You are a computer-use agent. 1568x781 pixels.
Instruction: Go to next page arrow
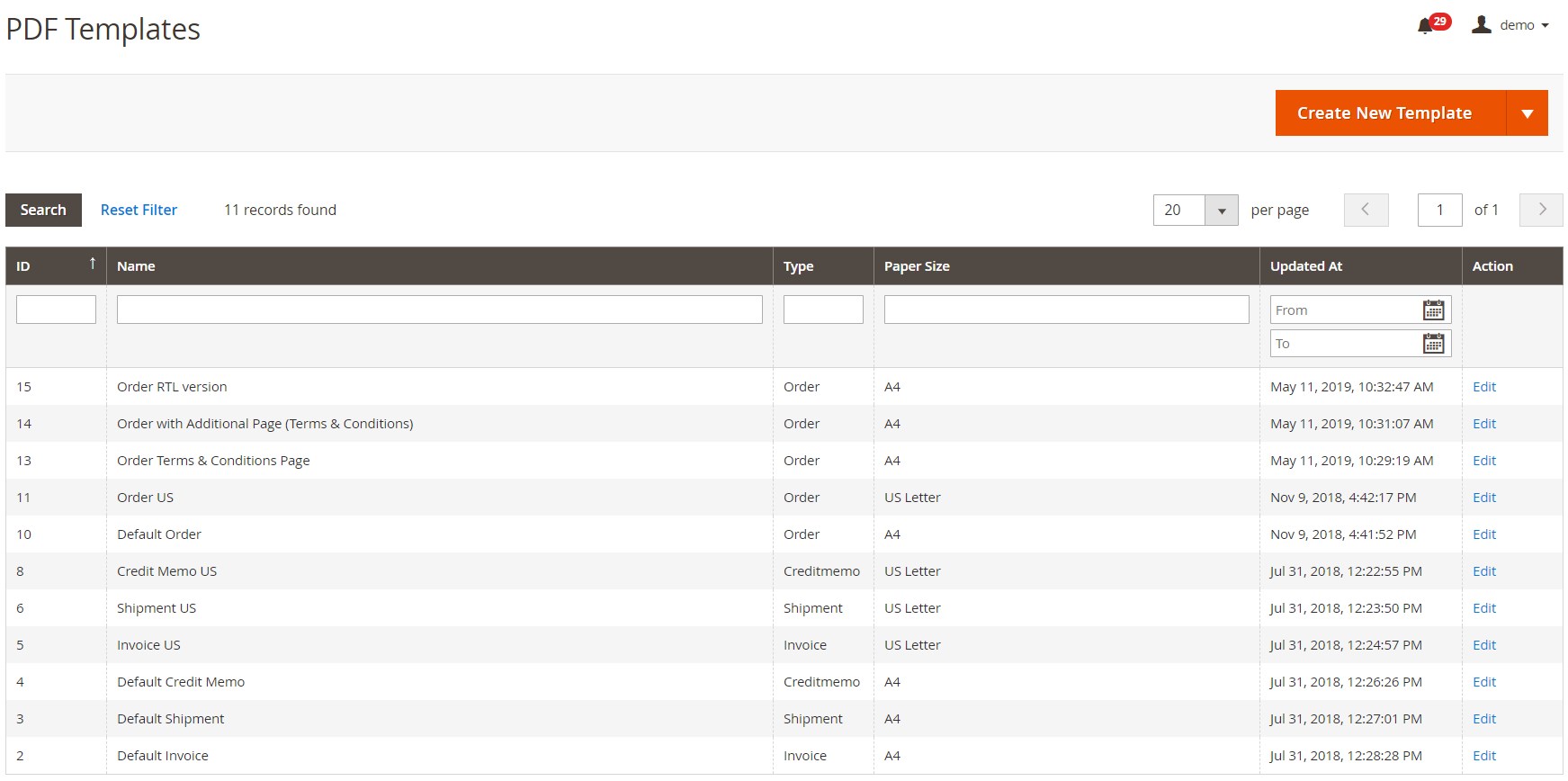coord(1541,210)
